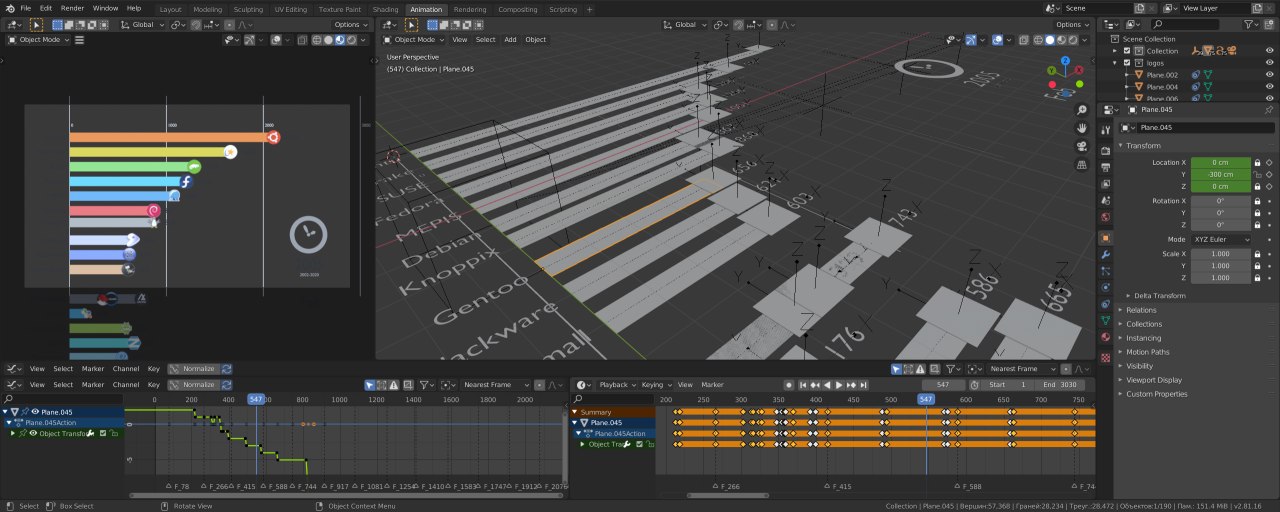The image size is (1280, 512).
Task: Switch to the Scripting workspace tab
Action: click(x=563, y=9)
